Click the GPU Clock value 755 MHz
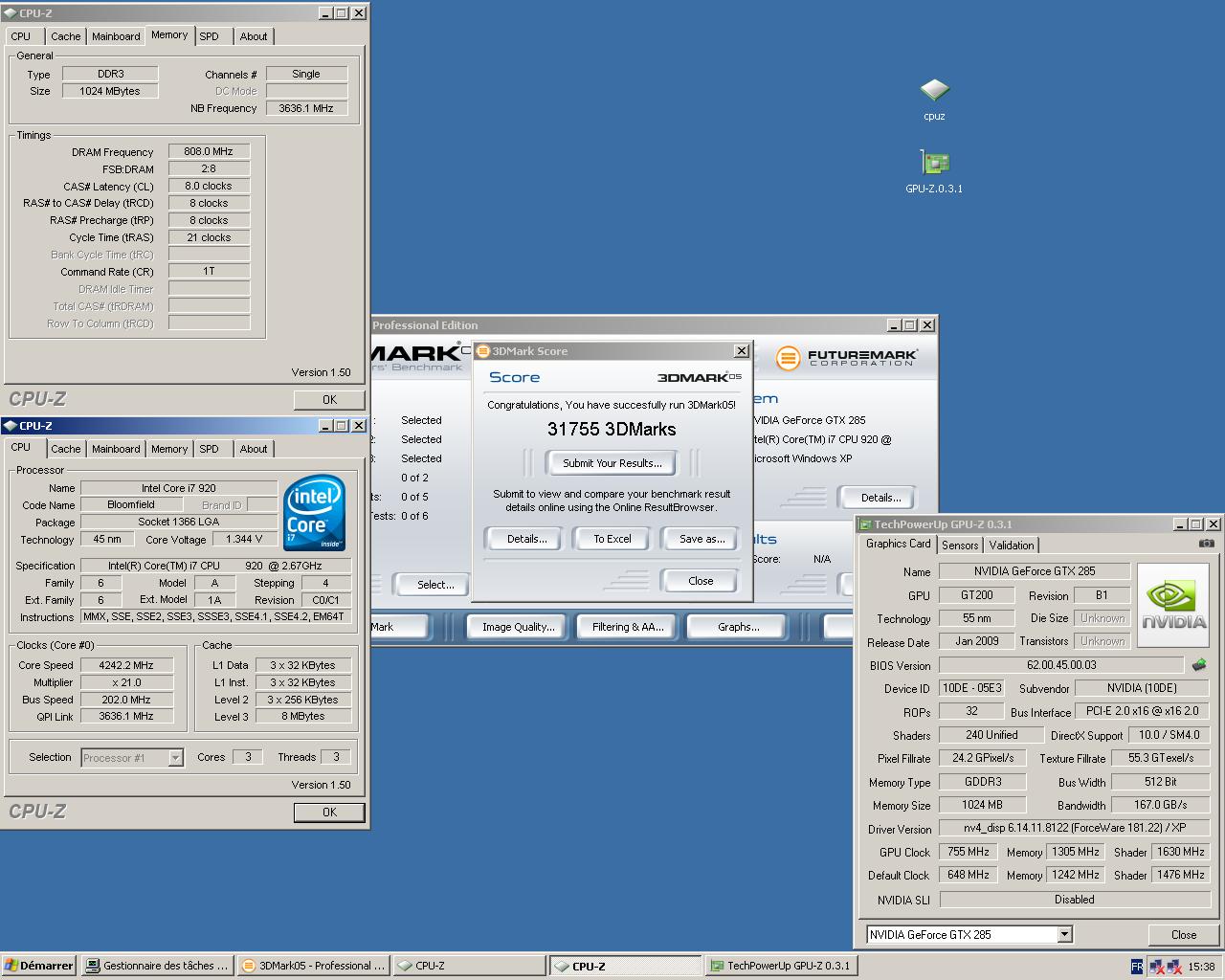Image resolution: width=1225 pixels, height=980 pixels. pos(969,852)
